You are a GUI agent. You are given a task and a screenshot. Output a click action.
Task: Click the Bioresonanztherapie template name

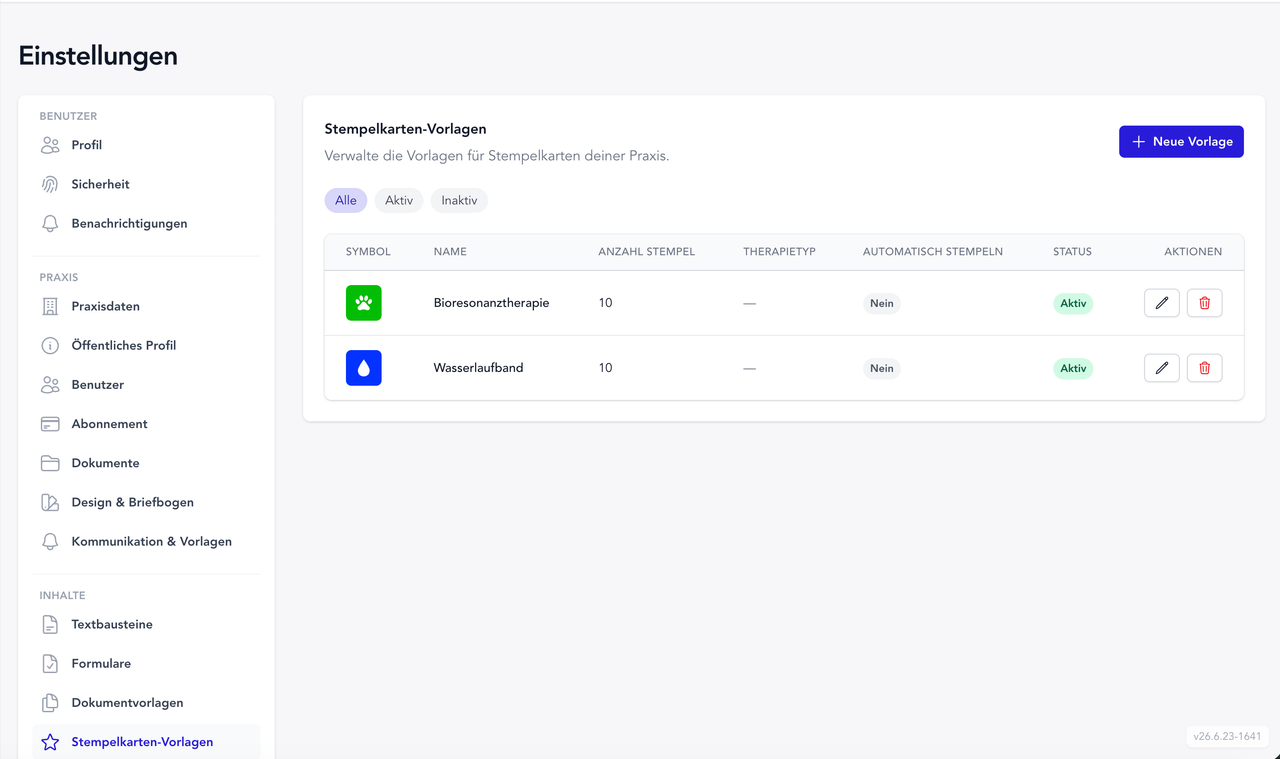click(491, 303)
